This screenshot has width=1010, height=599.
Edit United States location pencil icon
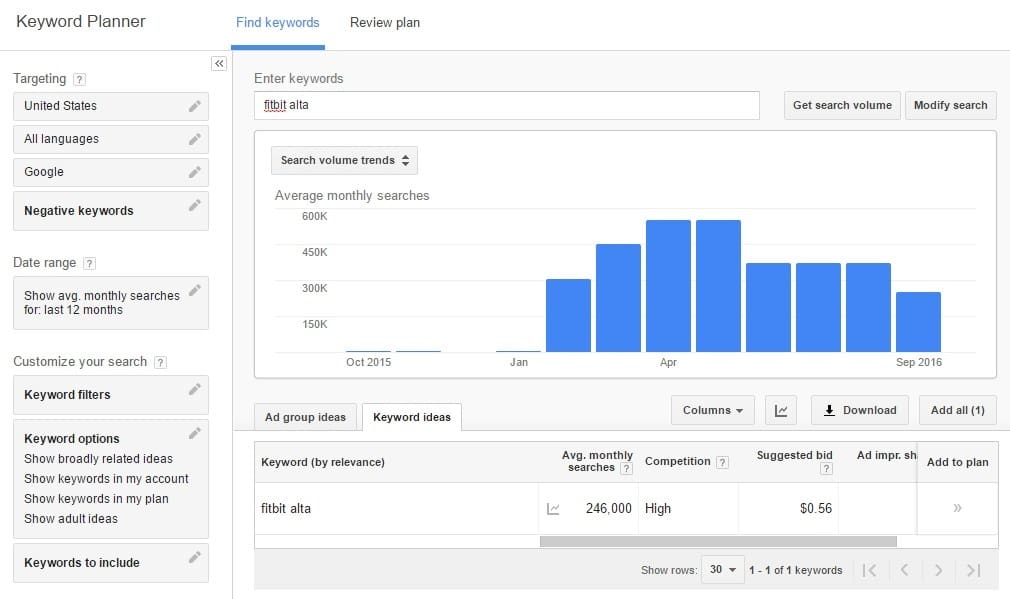tap(195, 106)
